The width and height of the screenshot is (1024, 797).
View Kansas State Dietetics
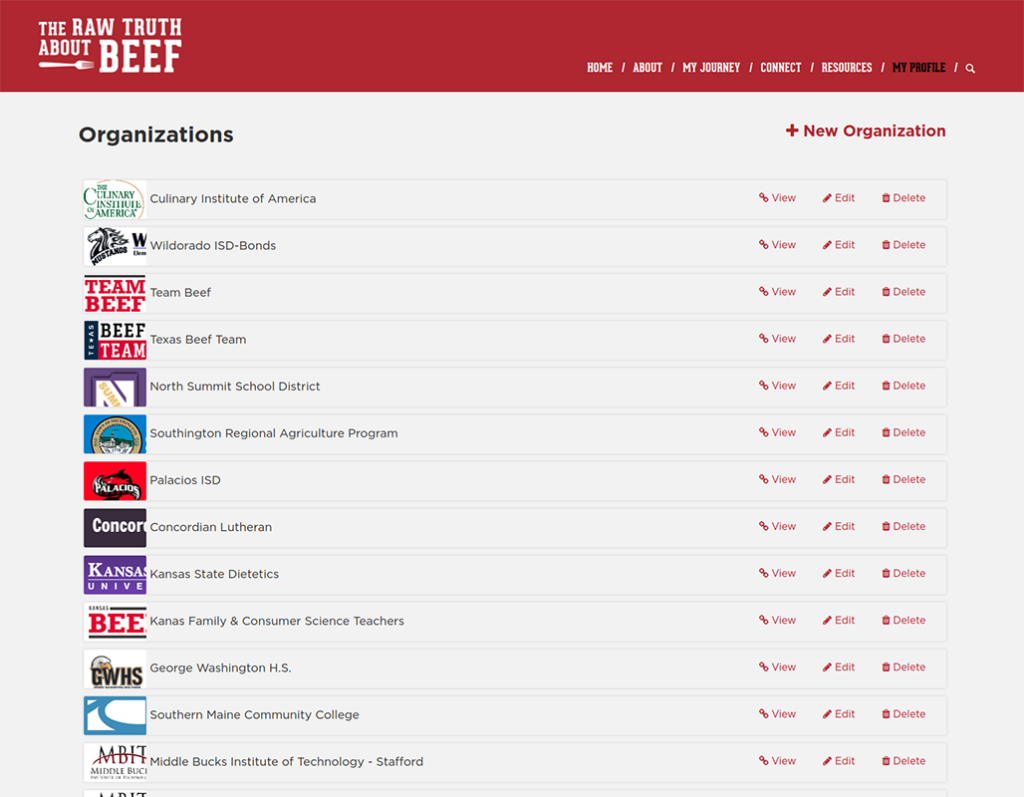[777, 574]
